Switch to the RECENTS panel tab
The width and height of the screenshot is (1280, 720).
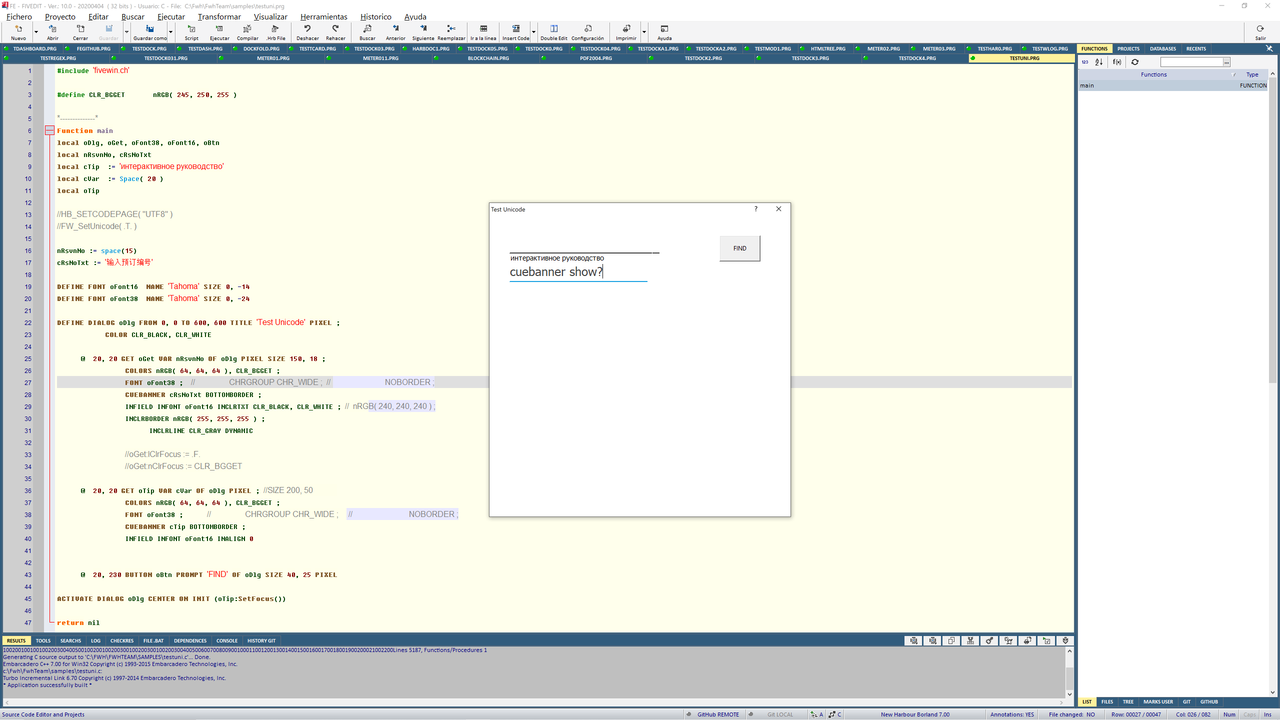click(1196, 48)
